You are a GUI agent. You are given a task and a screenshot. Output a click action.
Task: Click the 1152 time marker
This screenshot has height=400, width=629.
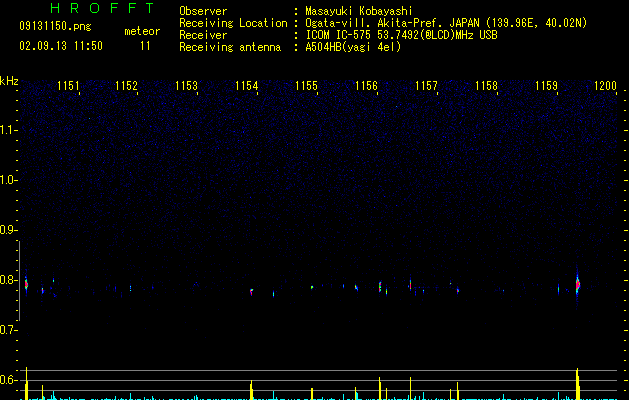[x=126, y=86]
